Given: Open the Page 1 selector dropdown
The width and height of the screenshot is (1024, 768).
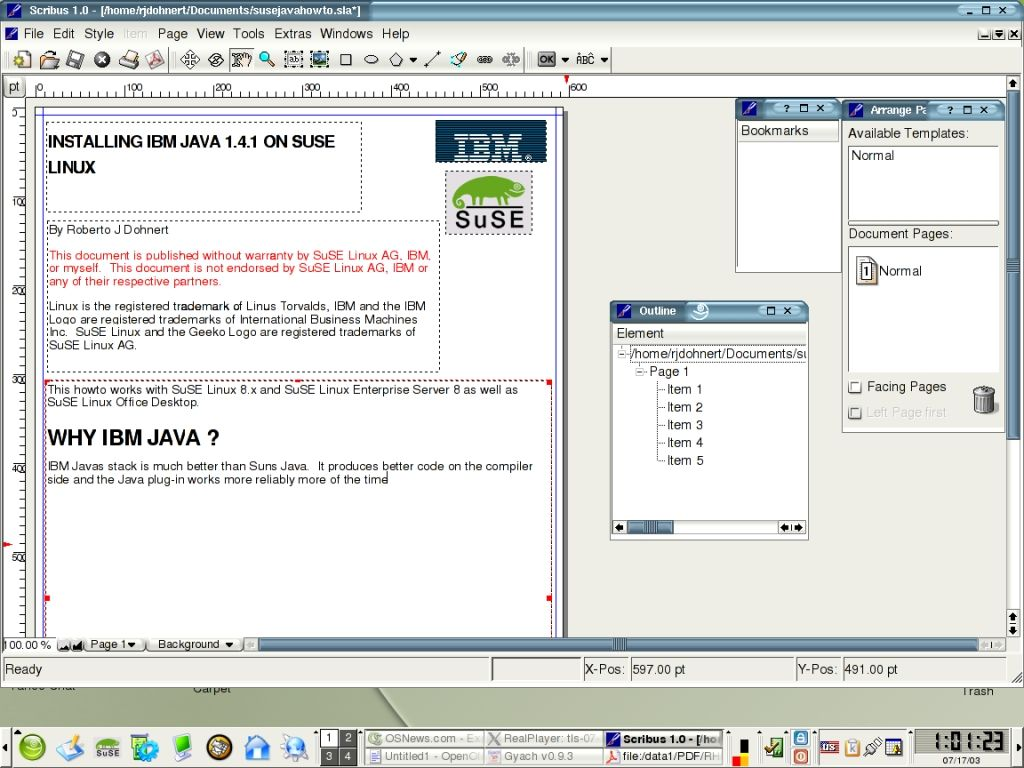Looking at the screenshot, I should pos(113,645).
